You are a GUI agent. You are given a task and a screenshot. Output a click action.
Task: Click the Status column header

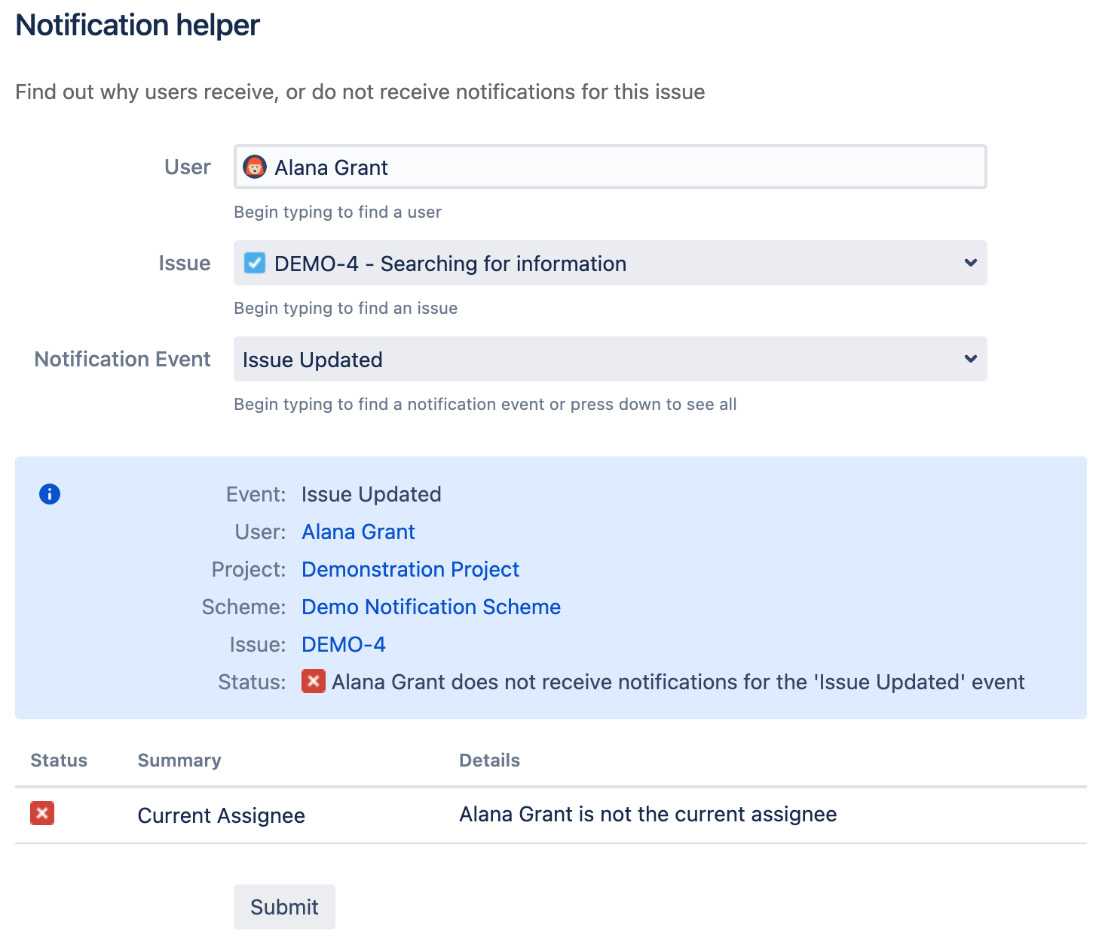coord(58,760)
